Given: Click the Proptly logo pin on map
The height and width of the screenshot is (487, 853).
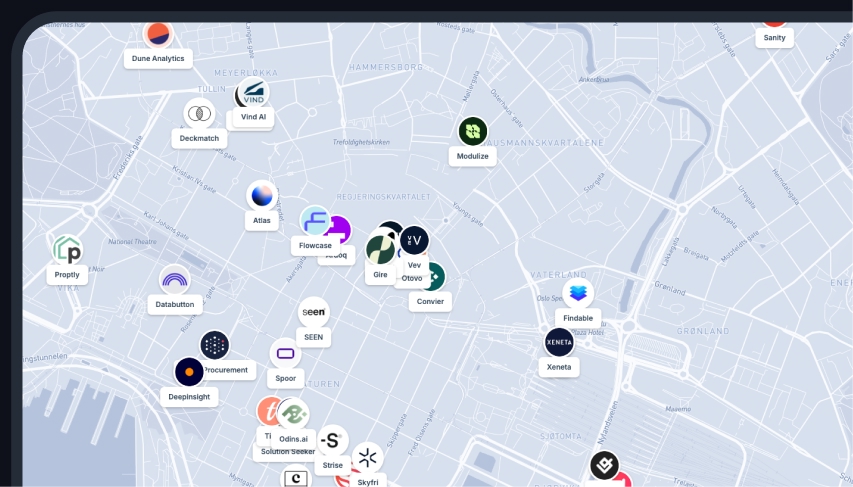Looking at the screenshot, I should (x=67, y=250).
